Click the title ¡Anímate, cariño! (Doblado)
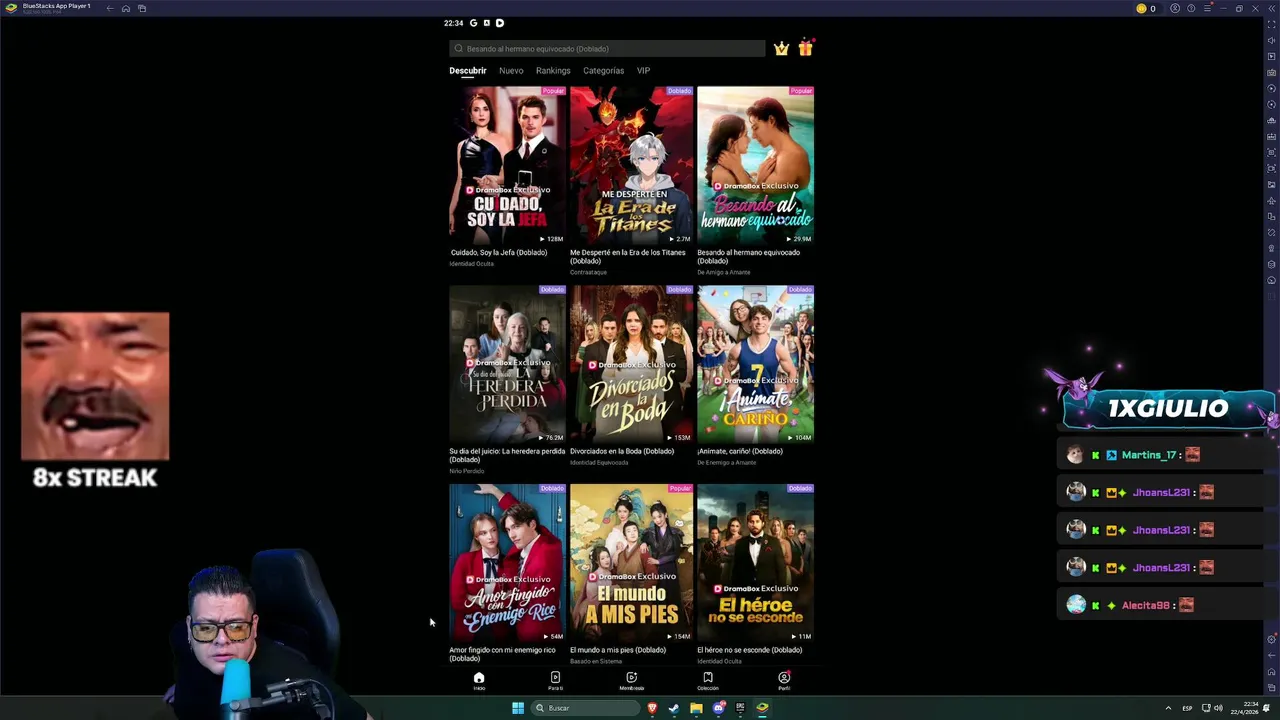Image resolution: width=1280 pixels, height=720 pixels. [x=740, y=451]
